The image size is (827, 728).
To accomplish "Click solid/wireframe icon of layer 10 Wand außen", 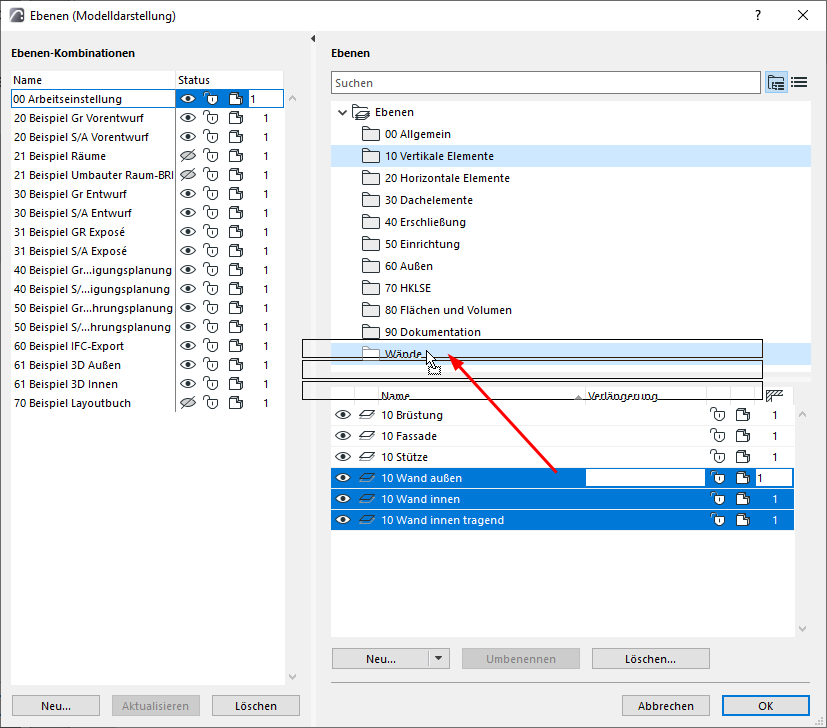I will [743, 478].
